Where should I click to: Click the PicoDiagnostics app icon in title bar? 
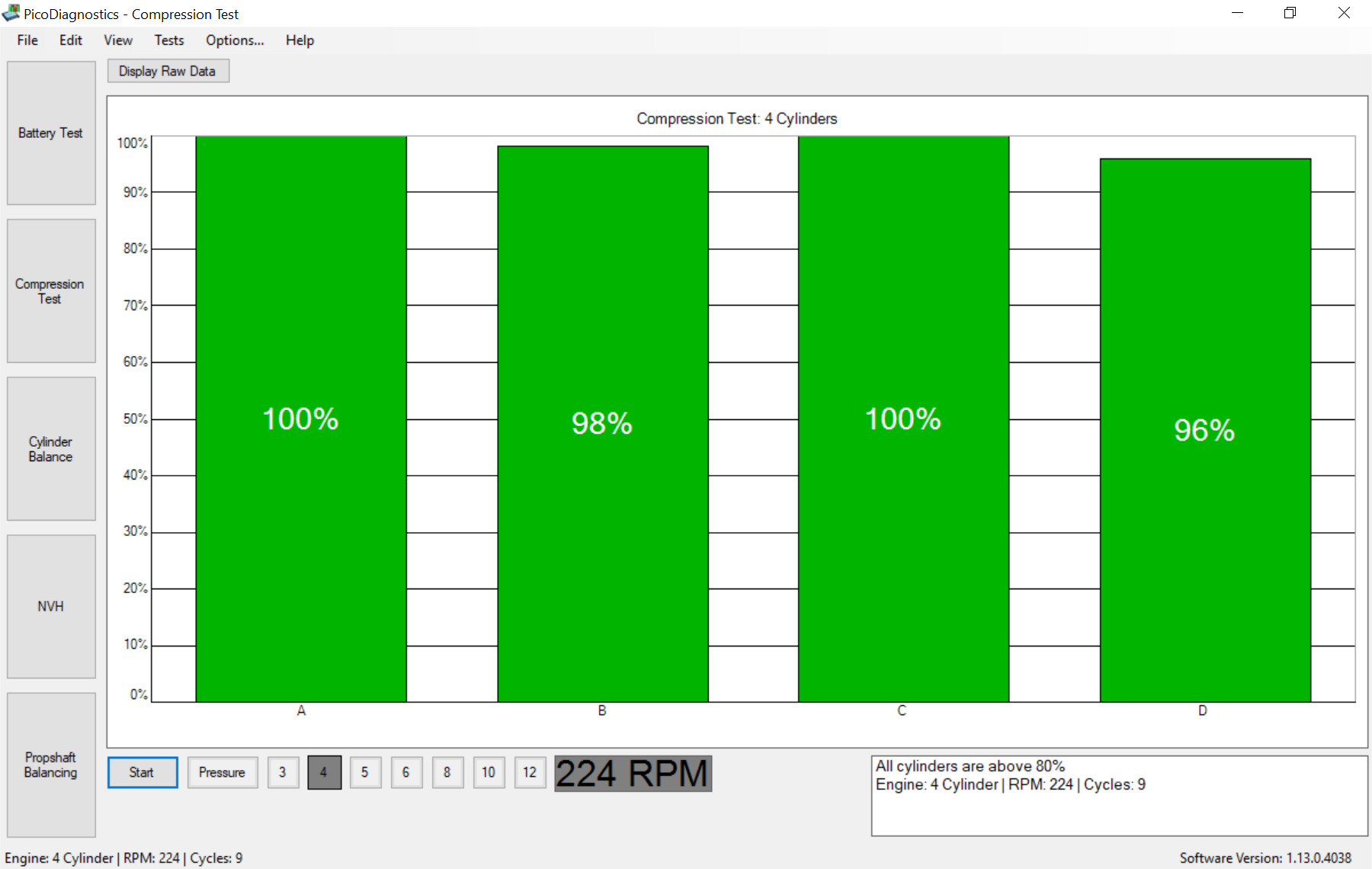click(x=11, y=13)
